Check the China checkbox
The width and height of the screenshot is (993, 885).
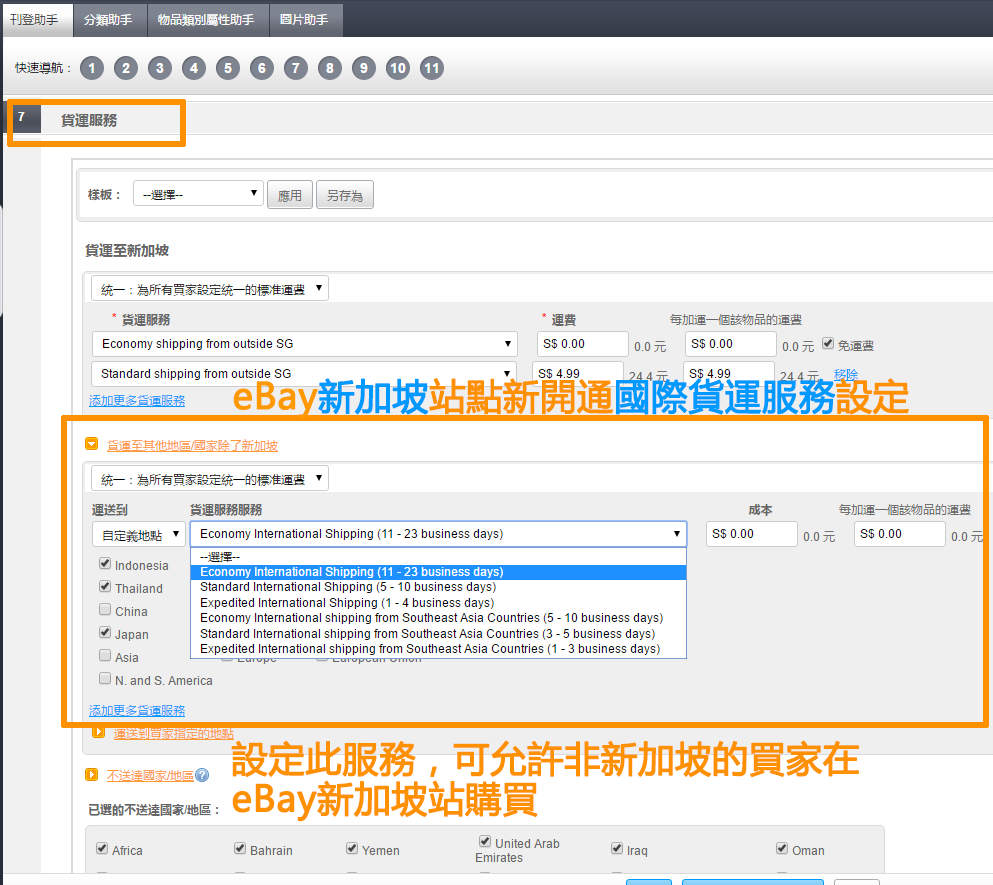click(x=105, y=609)
